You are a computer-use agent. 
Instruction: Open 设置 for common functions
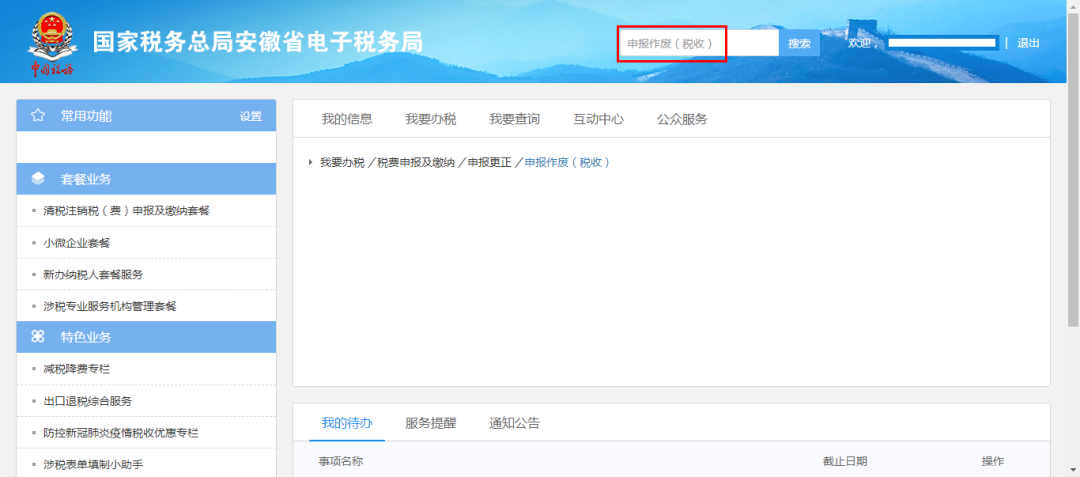[251, 116]
